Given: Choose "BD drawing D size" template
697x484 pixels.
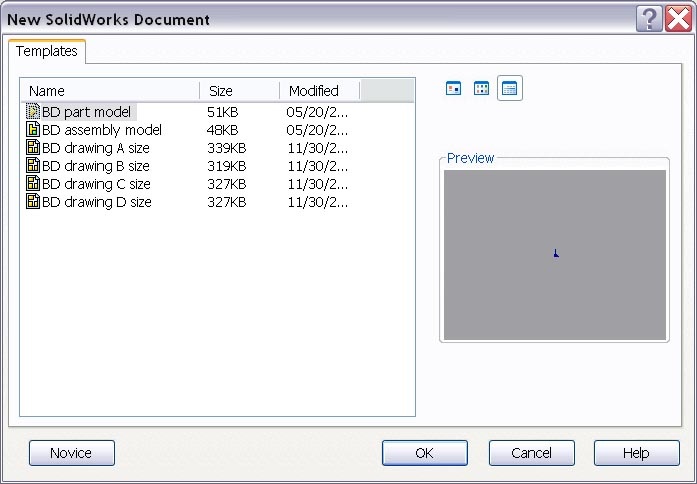Looking at the screenshot, I should pyautogui.click(x=96, y=202).
